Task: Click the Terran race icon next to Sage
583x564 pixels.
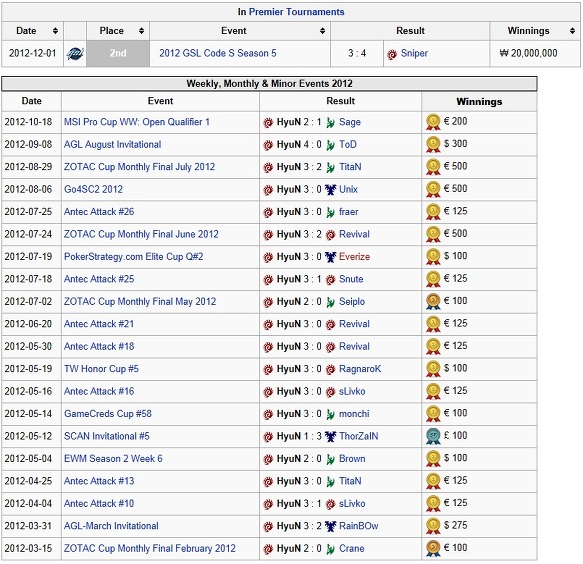Action: (x=330, y=122)
